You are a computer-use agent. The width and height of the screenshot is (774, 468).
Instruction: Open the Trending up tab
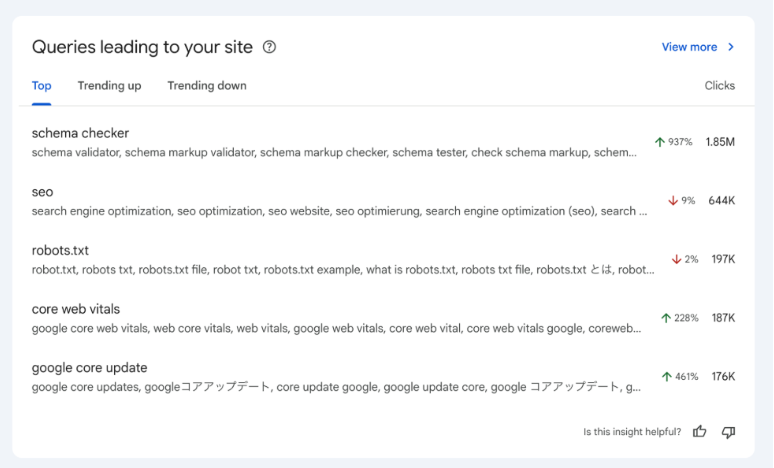tap(109, 86)
